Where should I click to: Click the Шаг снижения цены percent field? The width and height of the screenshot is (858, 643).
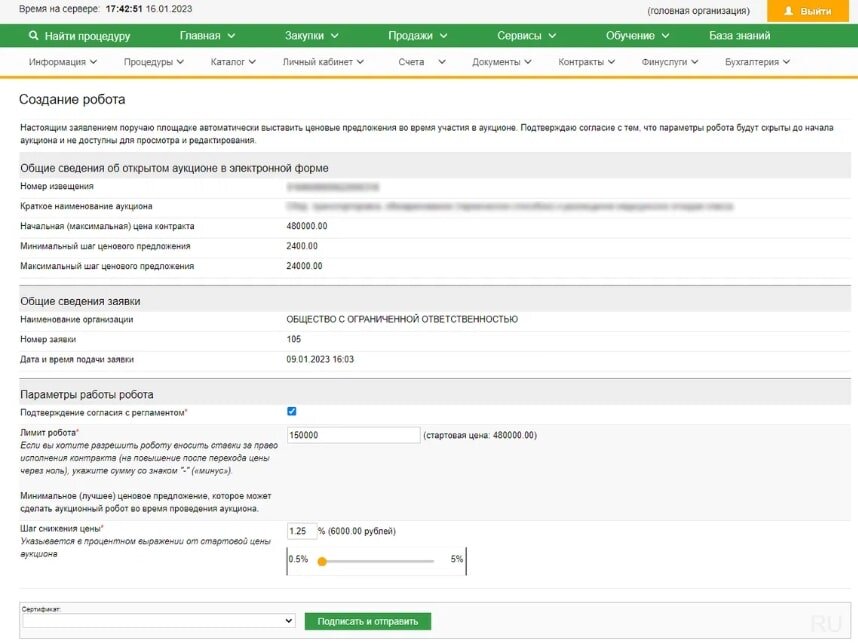click(x=302, y=531)
